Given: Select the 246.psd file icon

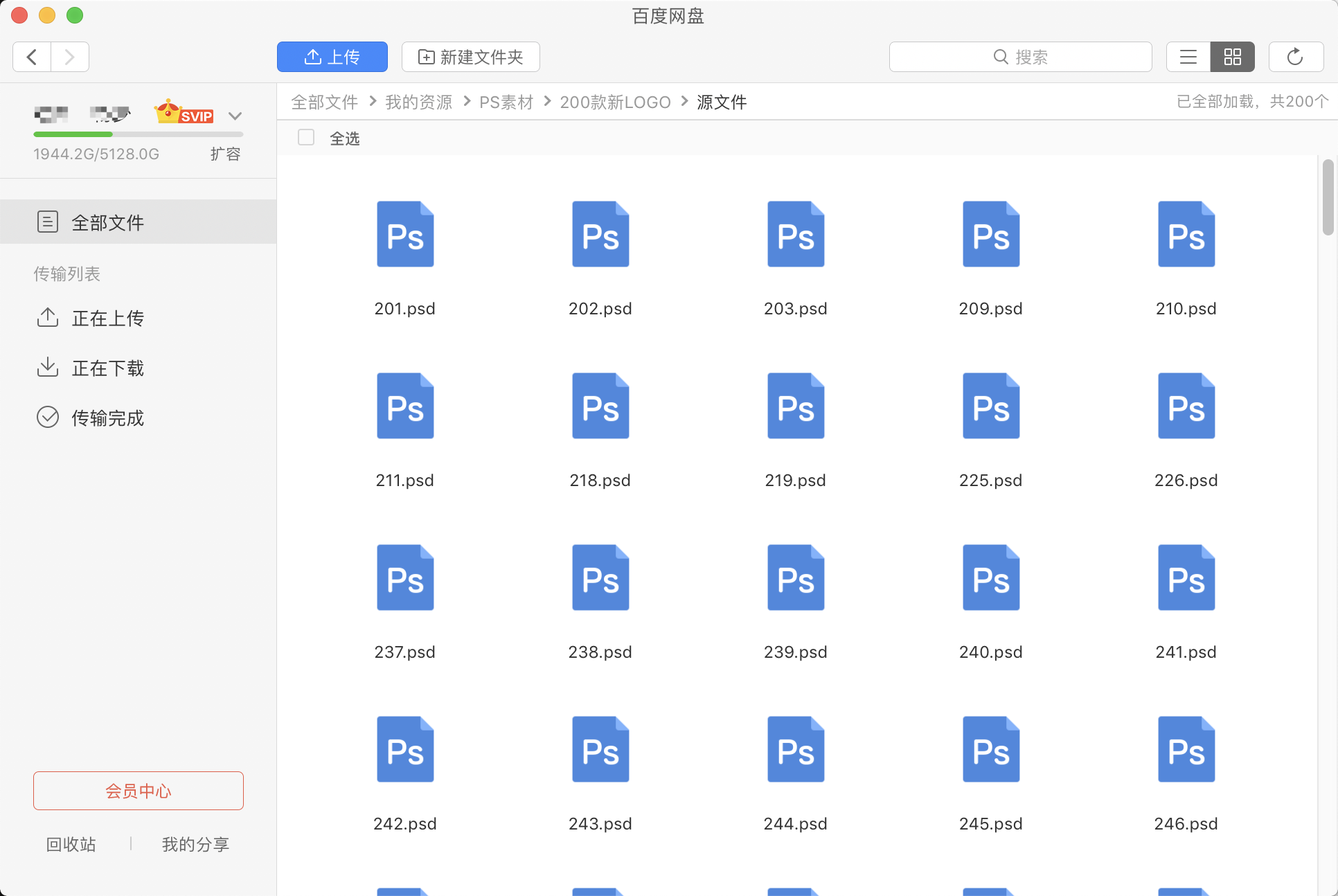Looking at the screenshot, I should click(1186, 749).
